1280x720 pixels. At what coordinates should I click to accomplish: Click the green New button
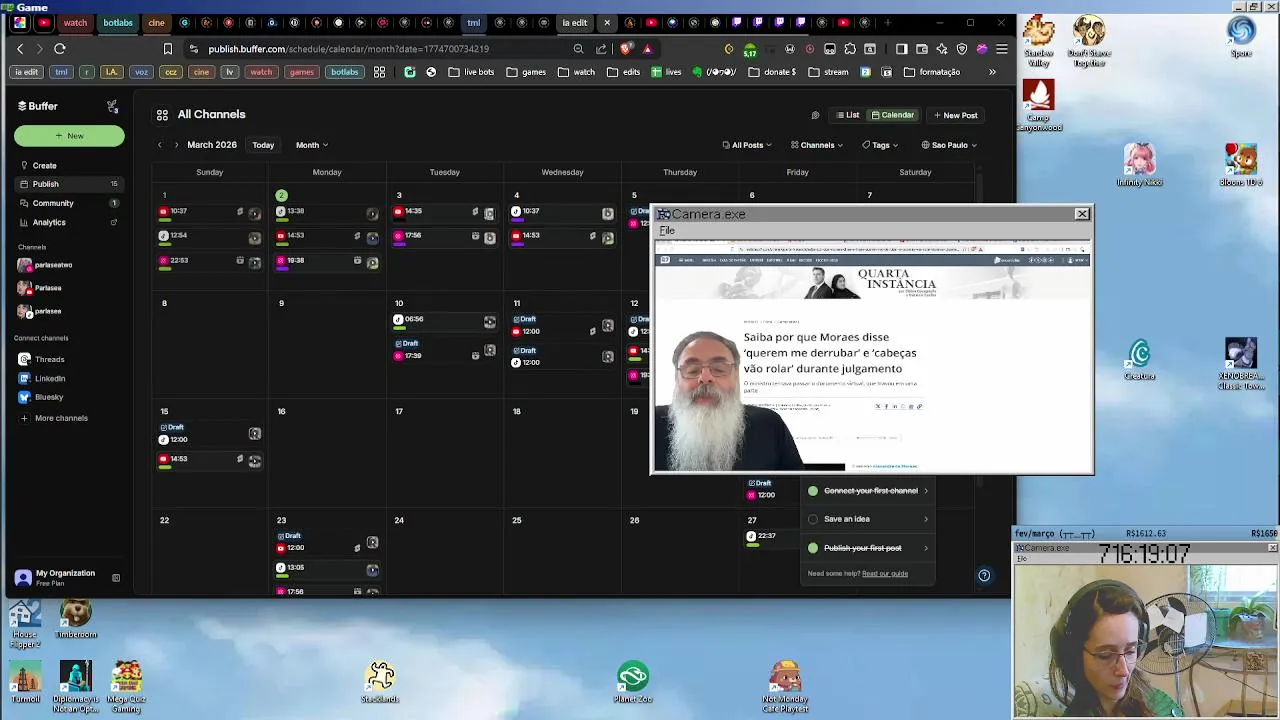(69, 136)
